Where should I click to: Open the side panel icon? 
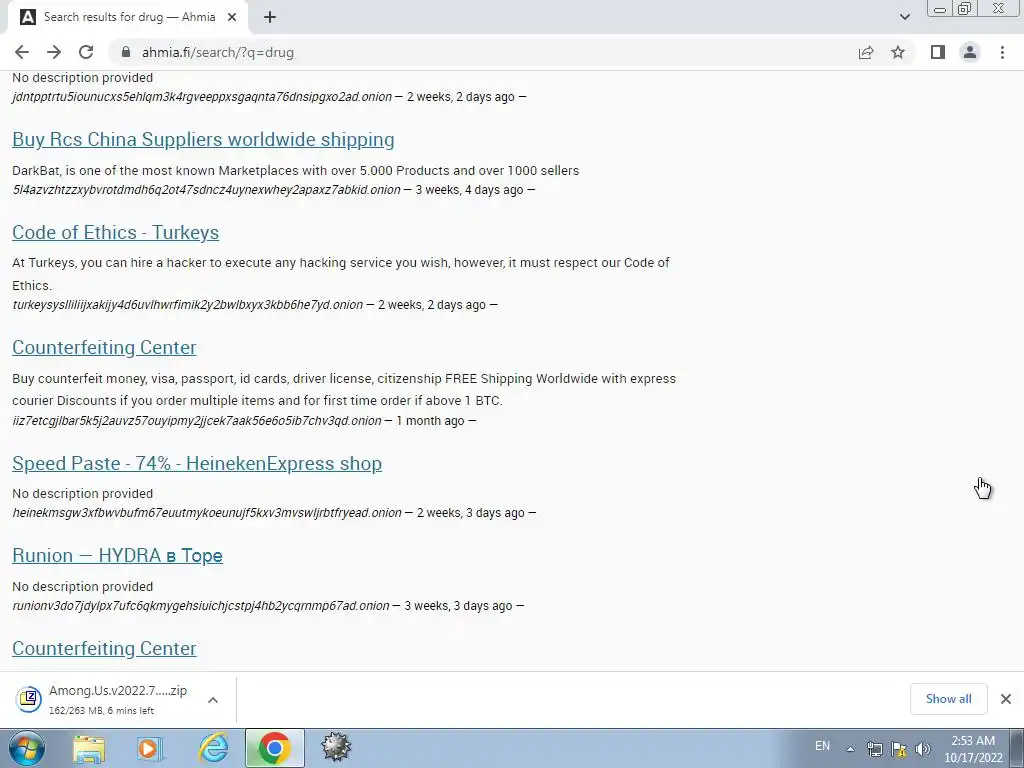pyautogui.click(x=938, y=52)
